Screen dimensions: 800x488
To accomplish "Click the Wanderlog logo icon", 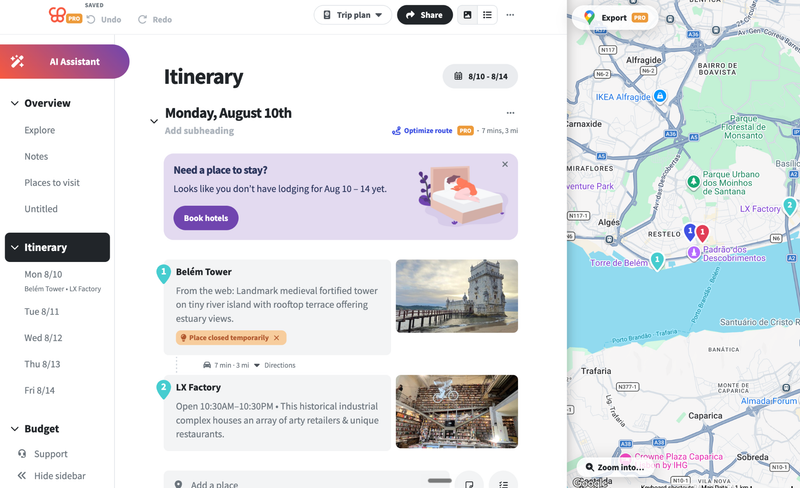I will pyautogui.click(x=57, y=14).
